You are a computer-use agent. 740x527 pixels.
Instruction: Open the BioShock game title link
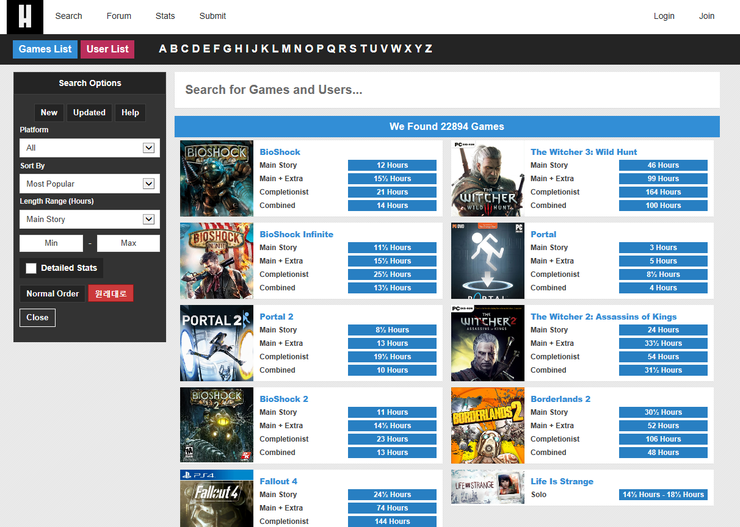(x=280, y=152)
